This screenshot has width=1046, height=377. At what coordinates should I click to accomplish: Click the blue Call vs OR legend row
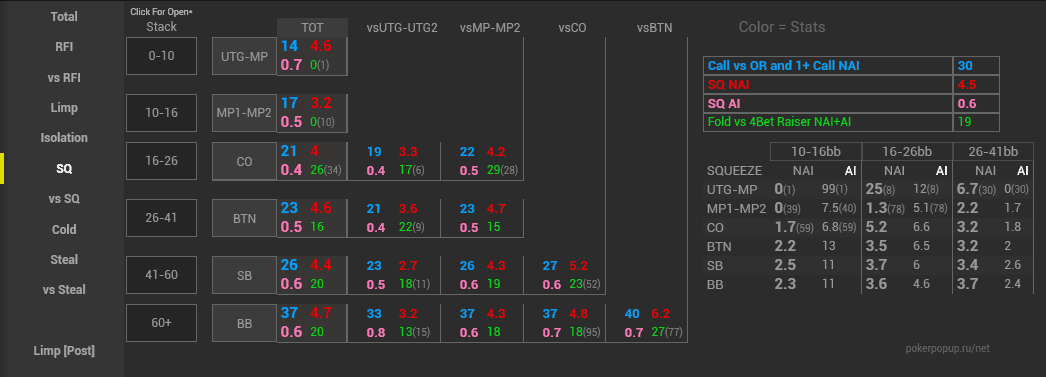(x=828, y=65)
